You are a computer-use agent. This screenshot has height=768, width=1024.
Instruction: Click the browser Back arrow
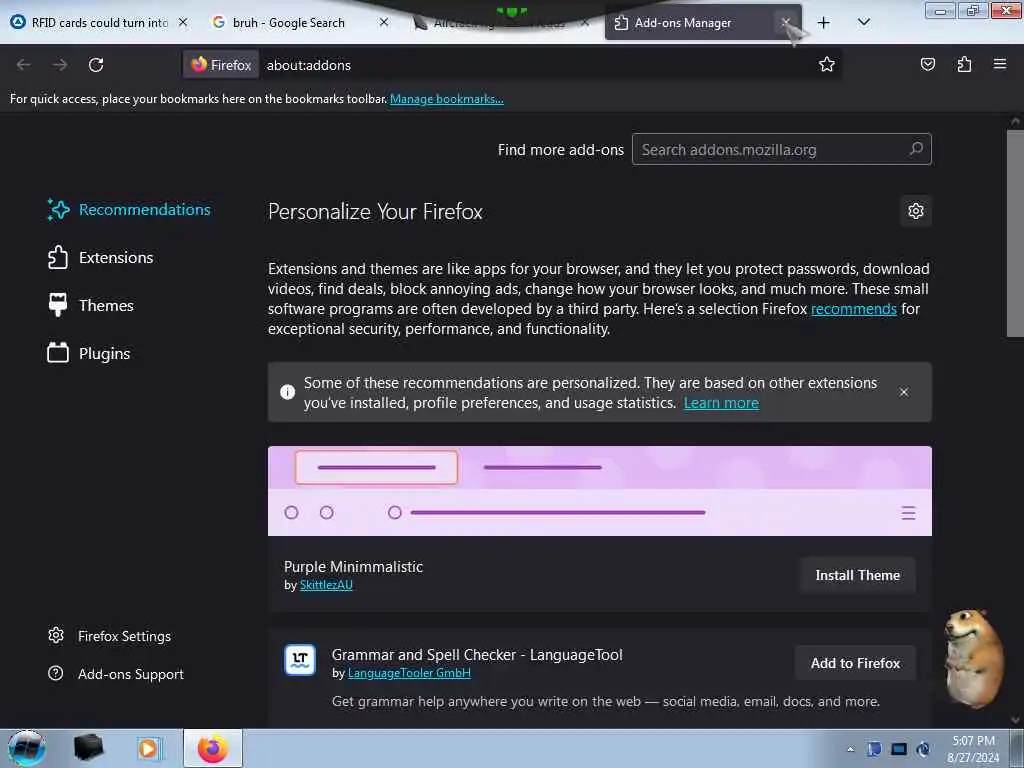[24, 65]
